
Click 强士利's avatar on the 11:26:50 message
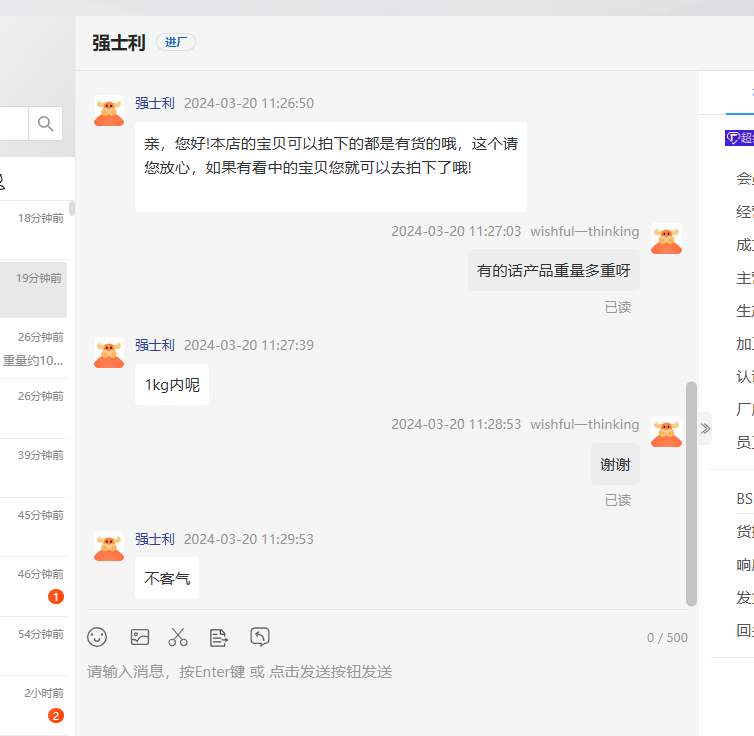[109, 111]
